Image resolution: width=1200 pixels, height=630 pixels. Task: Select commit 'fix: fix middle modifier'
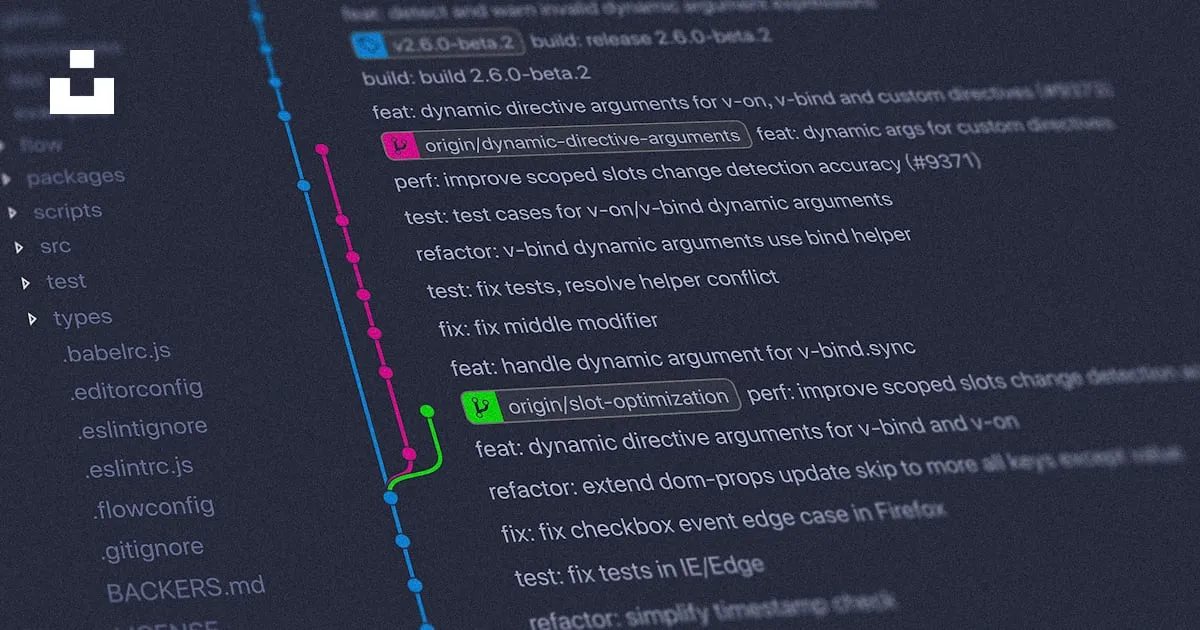coord(548,325)
